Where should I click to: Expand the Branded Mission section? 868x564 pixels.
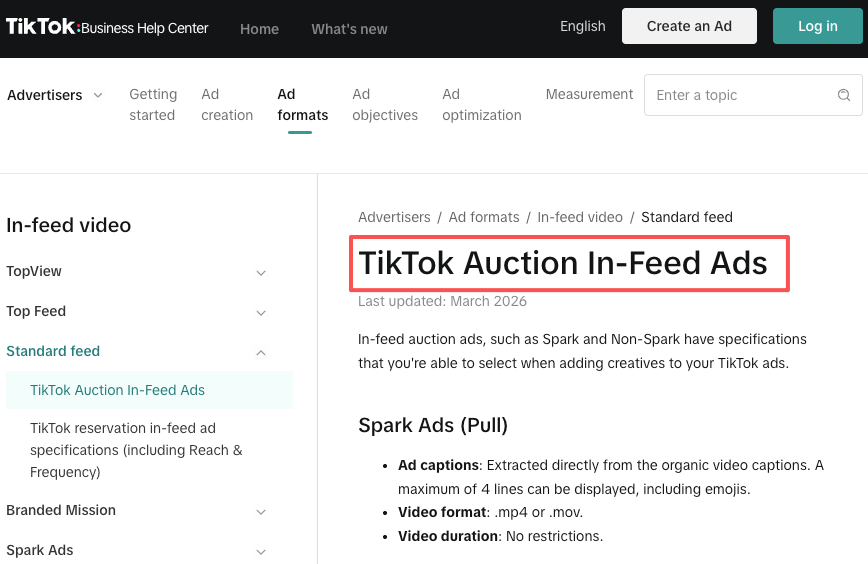[x=261, y=511]
